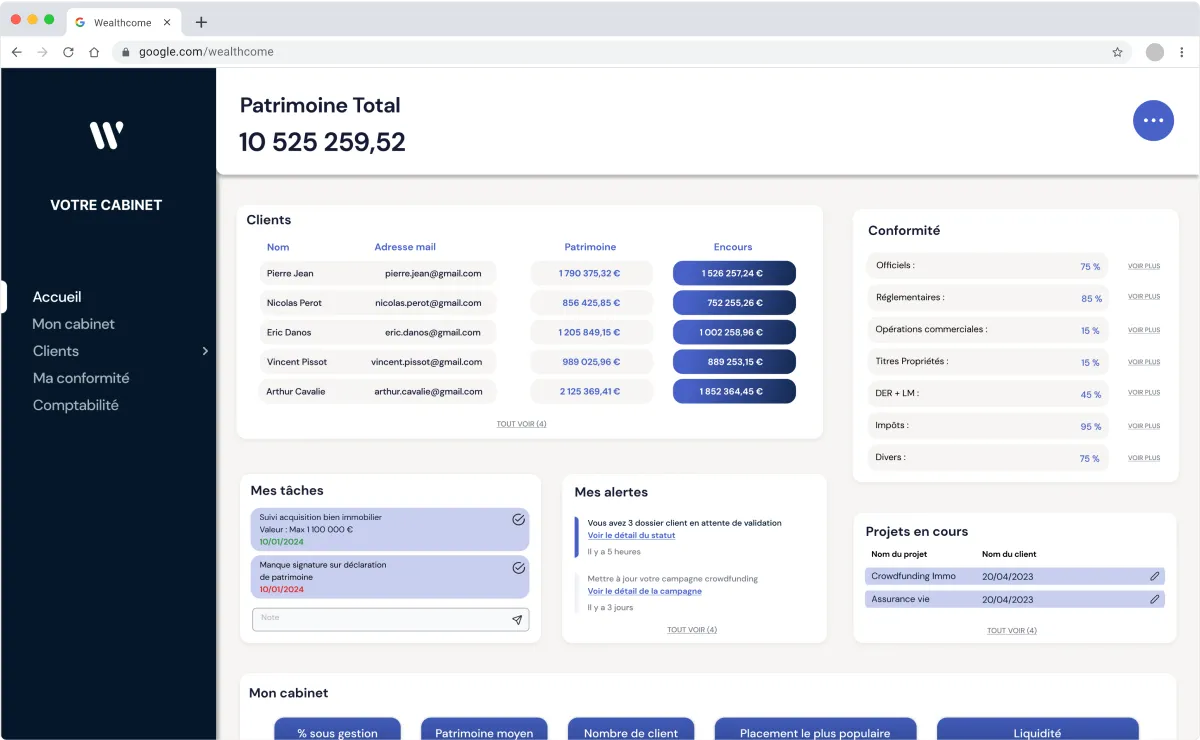
Task: Click the Google favicon on Wealthcome tab
Action: coord(80,22)
